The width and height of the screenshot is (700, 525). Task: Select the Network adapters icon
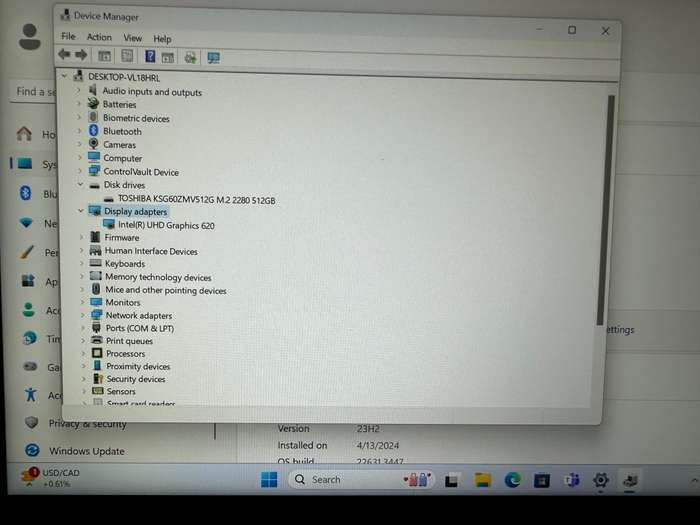(96, 315)
